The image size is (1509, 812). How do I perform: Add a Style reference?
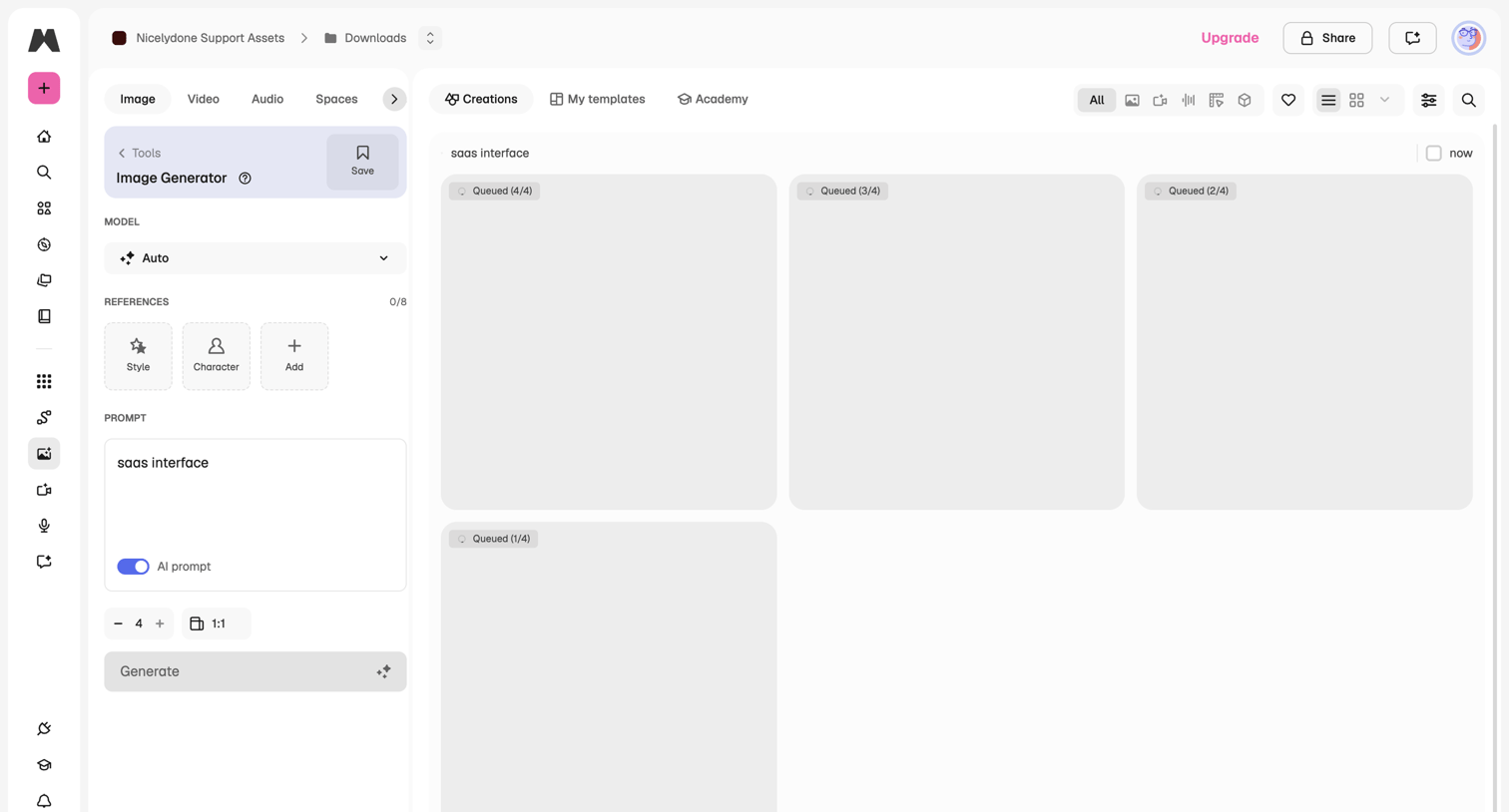[138, 356]
